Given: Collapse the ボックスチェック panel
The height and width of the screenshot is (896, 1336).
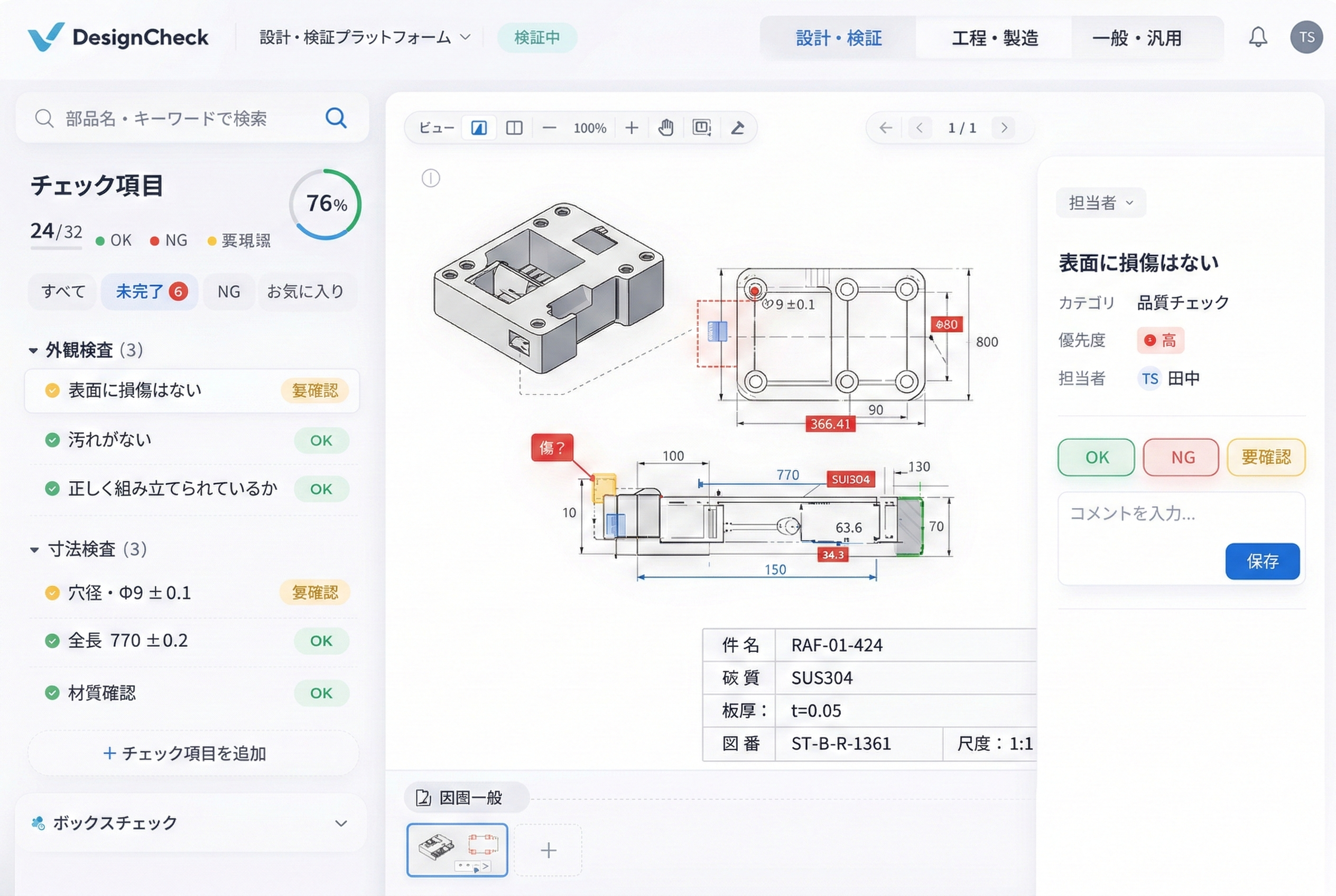Looking at the screenshot, I should coord(341,823).
